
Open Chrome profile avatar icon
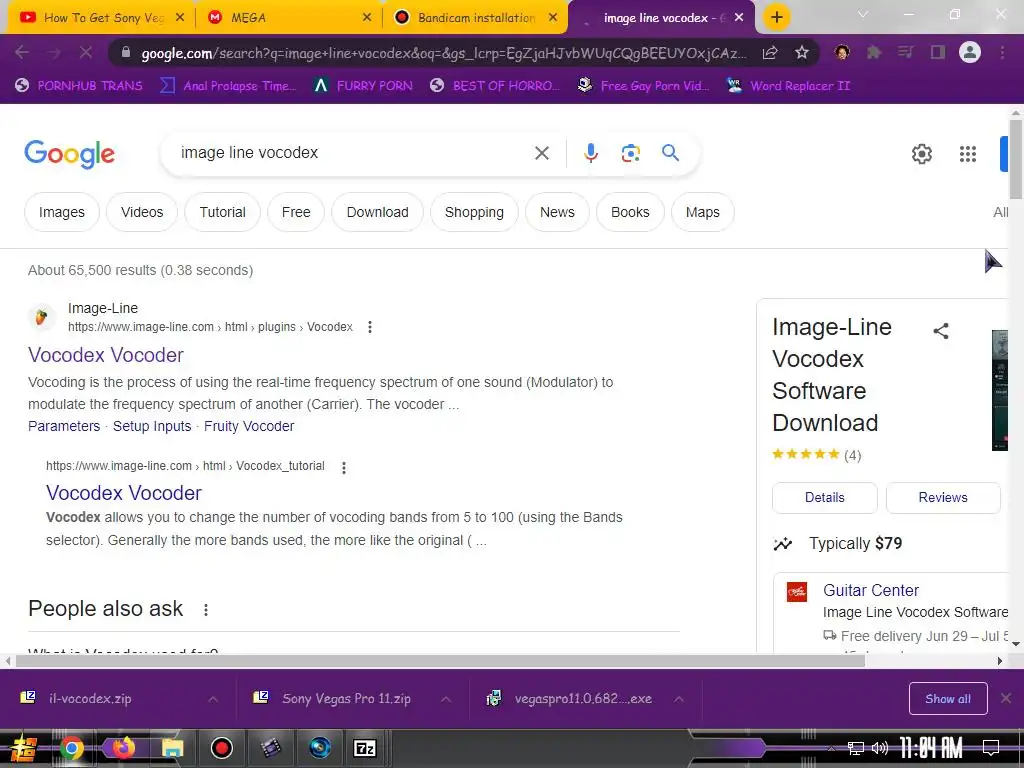(970, 52)
